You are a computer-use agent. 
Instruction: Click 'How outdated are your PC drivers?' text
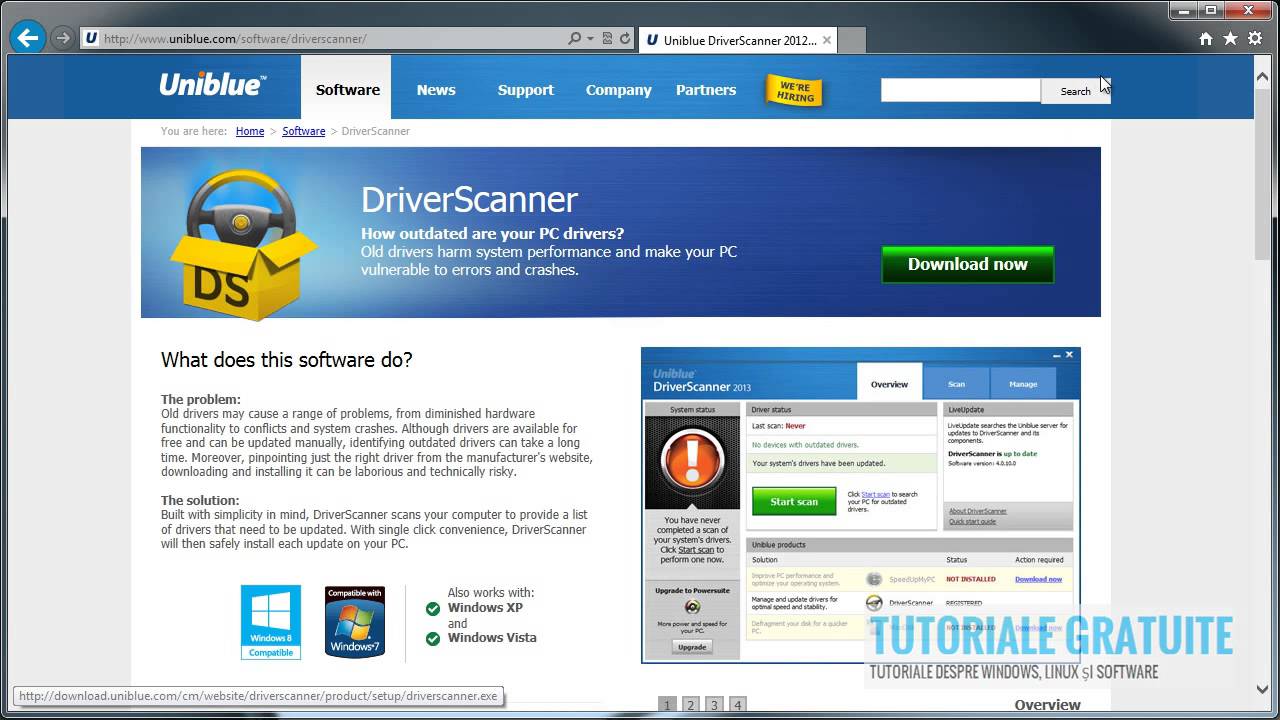(x=492, y=234)
